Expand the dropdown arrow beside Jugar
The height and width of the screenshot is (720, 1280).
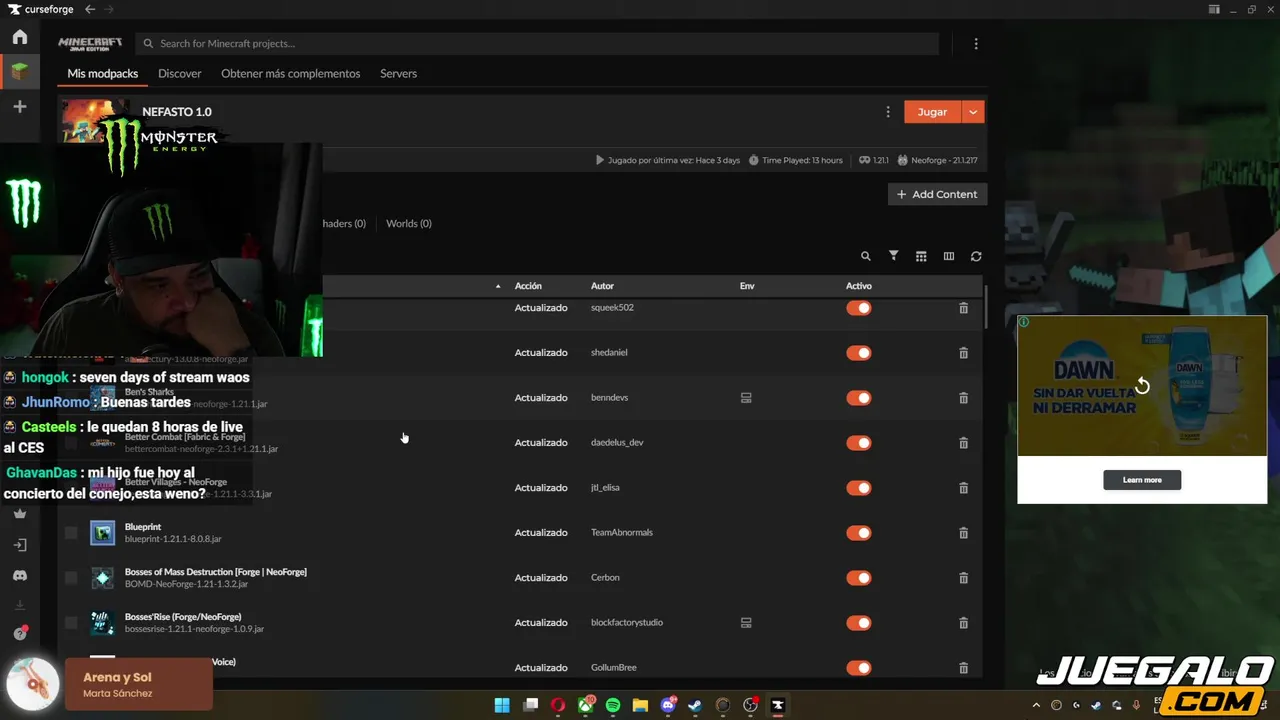973,112
